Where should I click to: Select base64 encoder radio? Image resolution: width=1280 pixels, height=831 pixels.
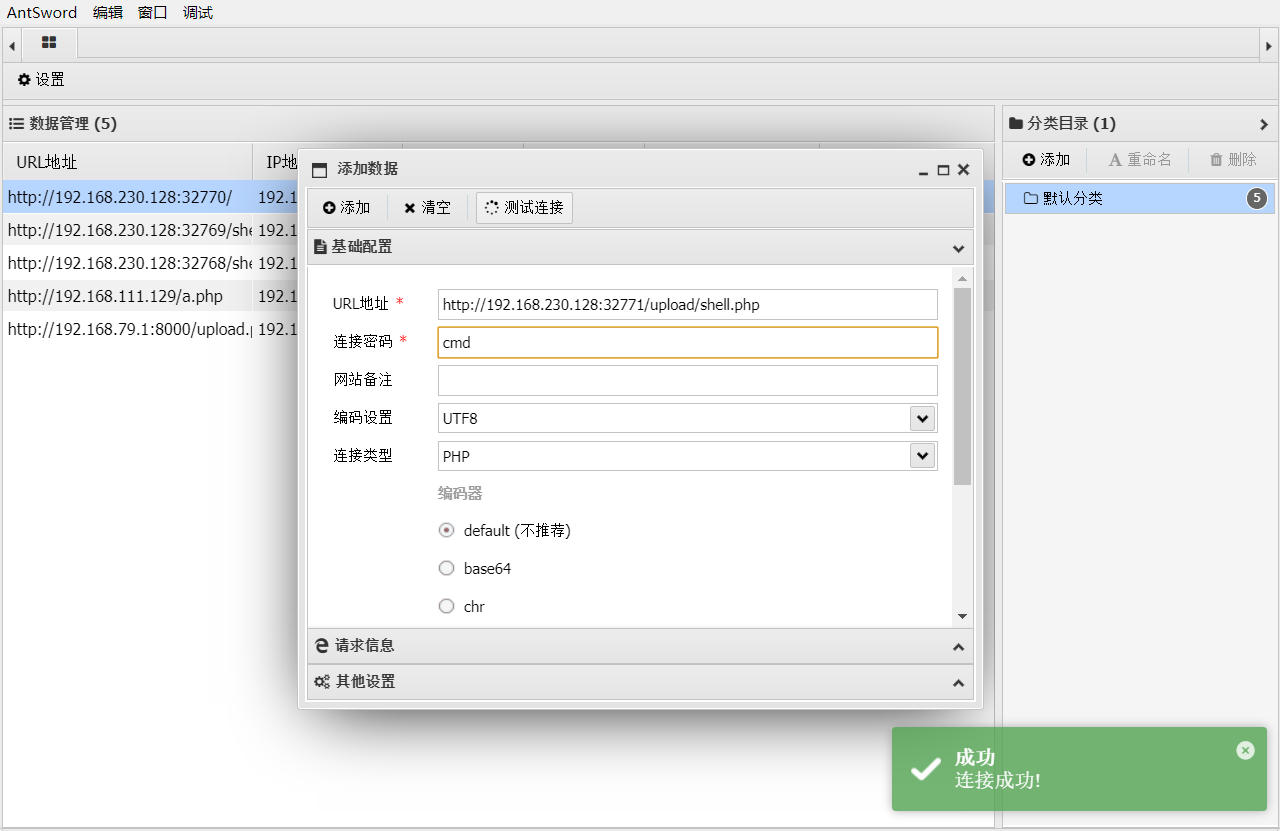(447, 568)
